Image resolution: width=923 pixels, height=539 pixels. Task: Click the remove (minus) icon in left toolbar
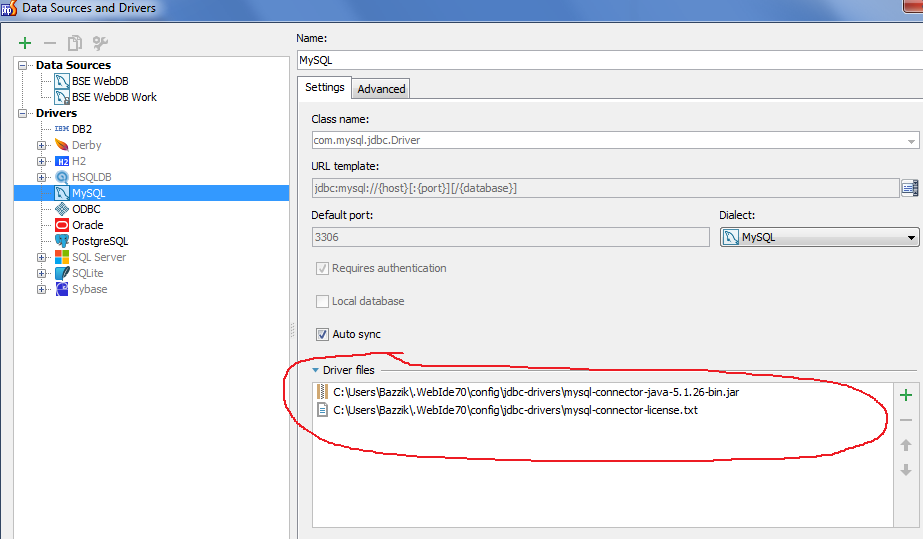pos(50,43)
